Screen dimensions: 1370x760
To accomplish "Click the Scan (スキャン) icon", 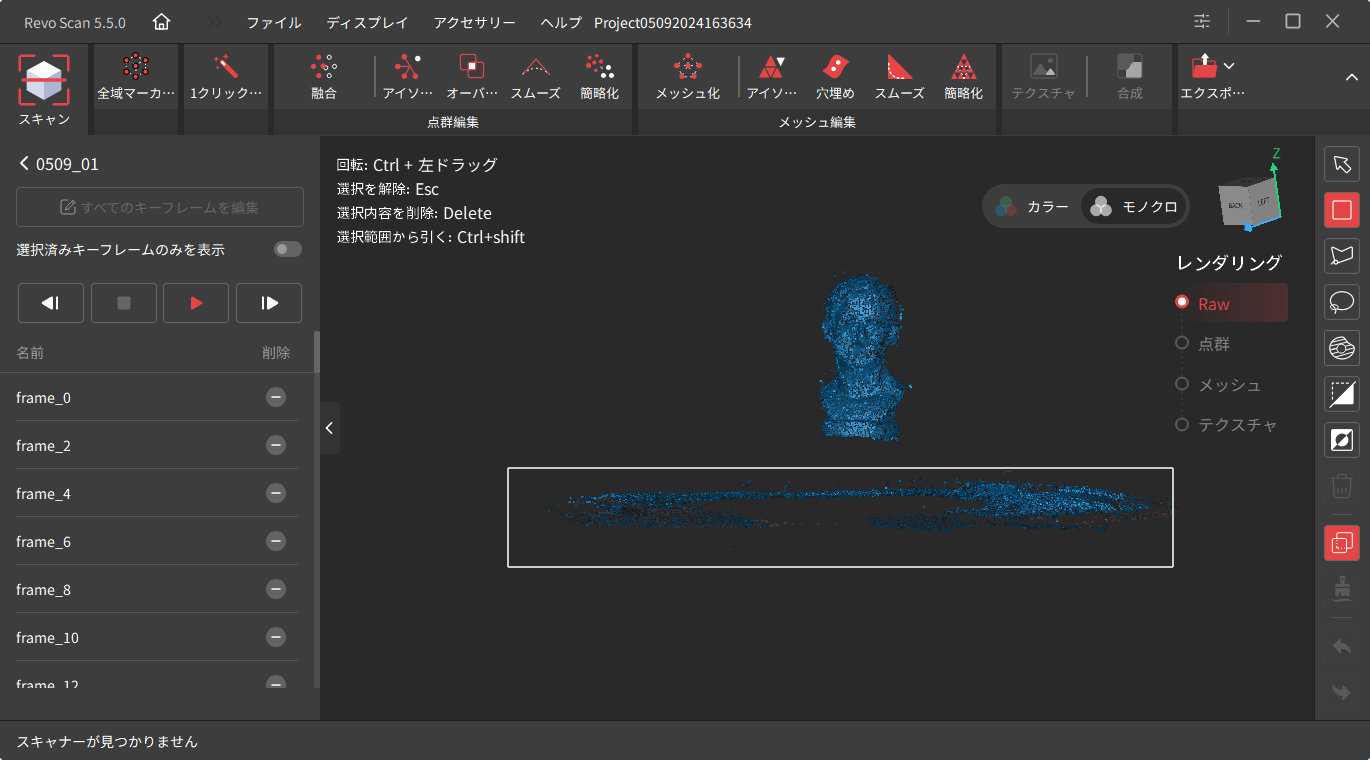I will tap(44, 80).
